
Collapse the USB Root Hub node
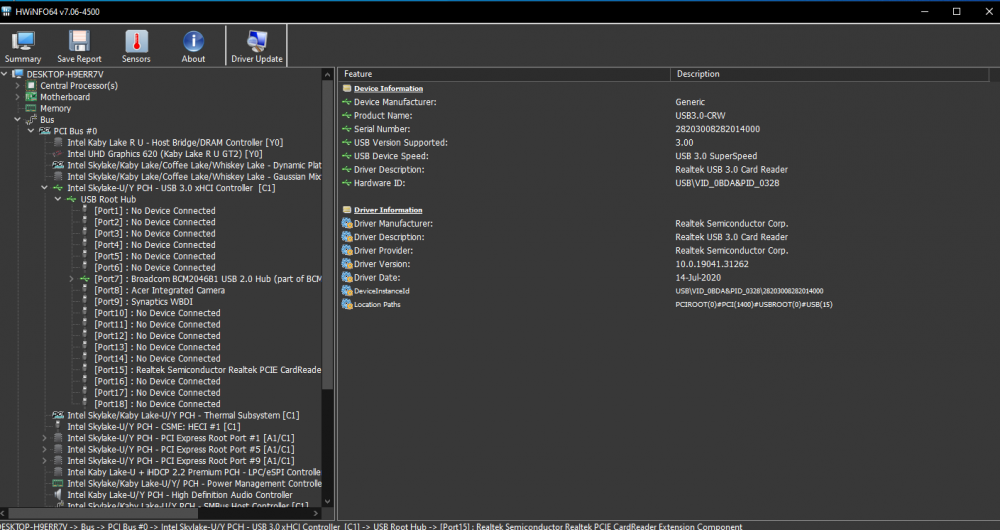click(x=58, y=199)
